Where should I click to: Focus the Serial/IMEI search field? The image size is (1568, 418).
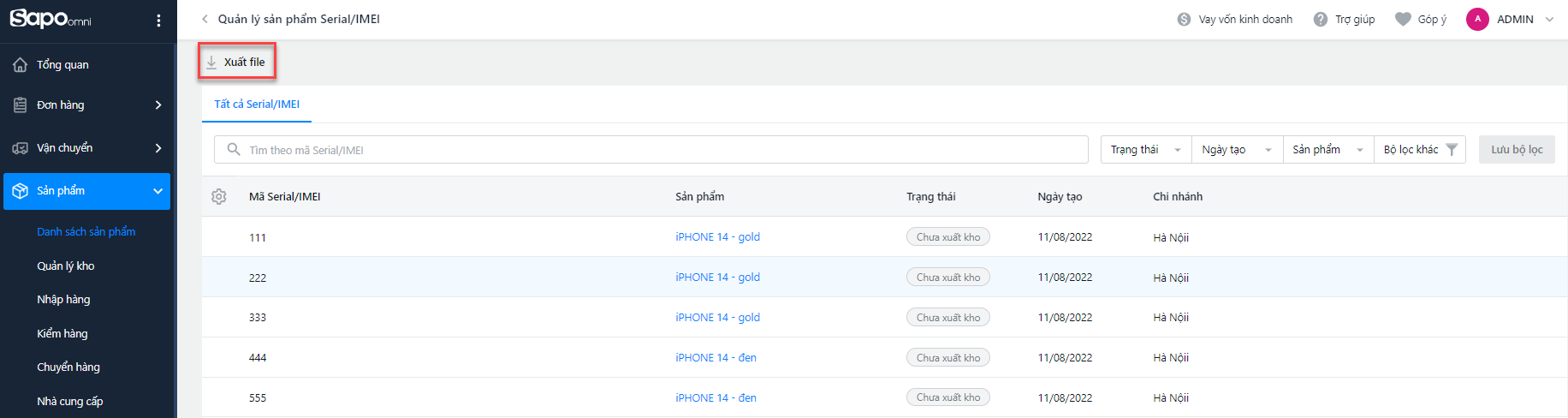point(651,150)
